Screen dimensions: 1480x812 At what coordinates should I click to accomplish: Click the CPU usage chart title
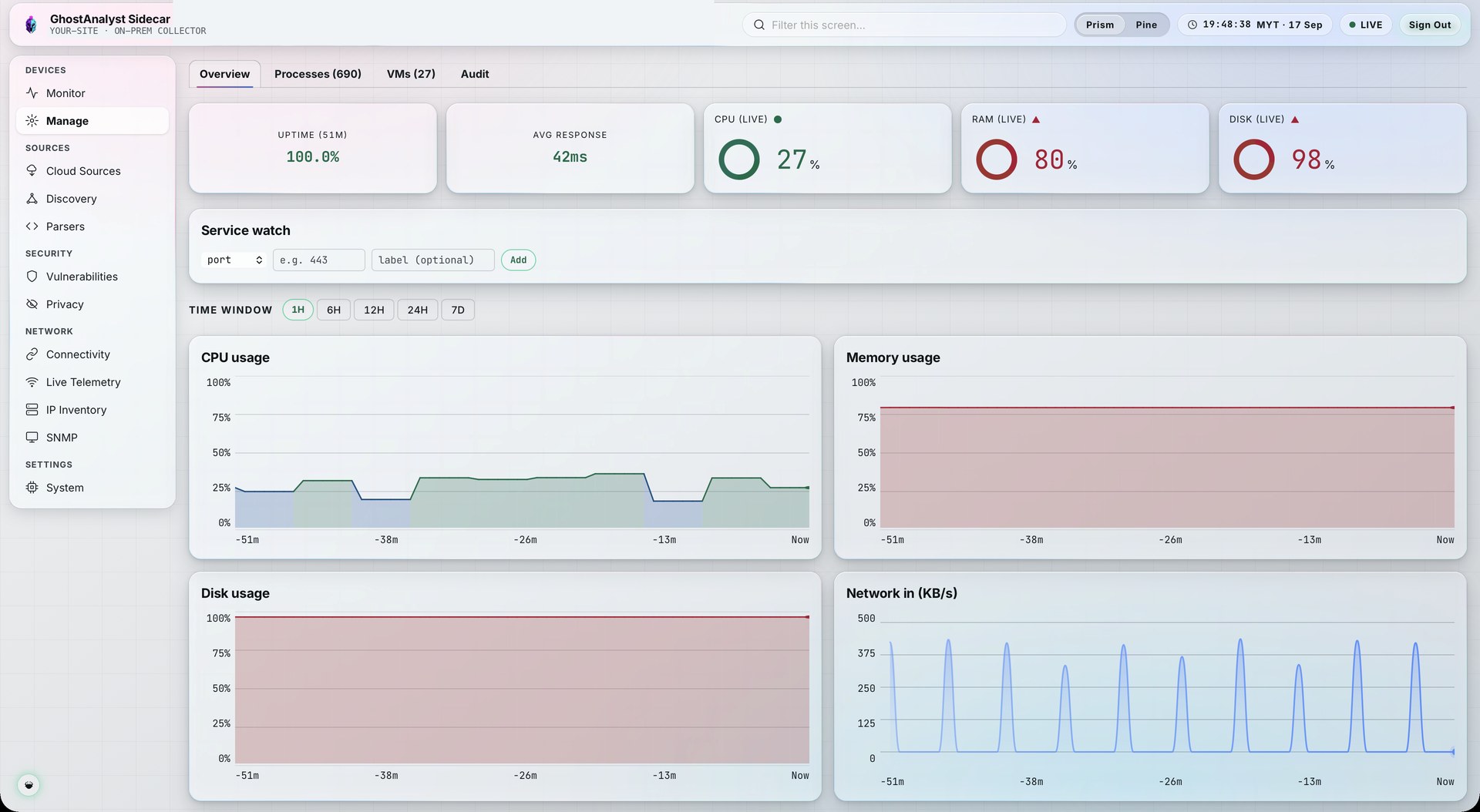click(235, 357)
